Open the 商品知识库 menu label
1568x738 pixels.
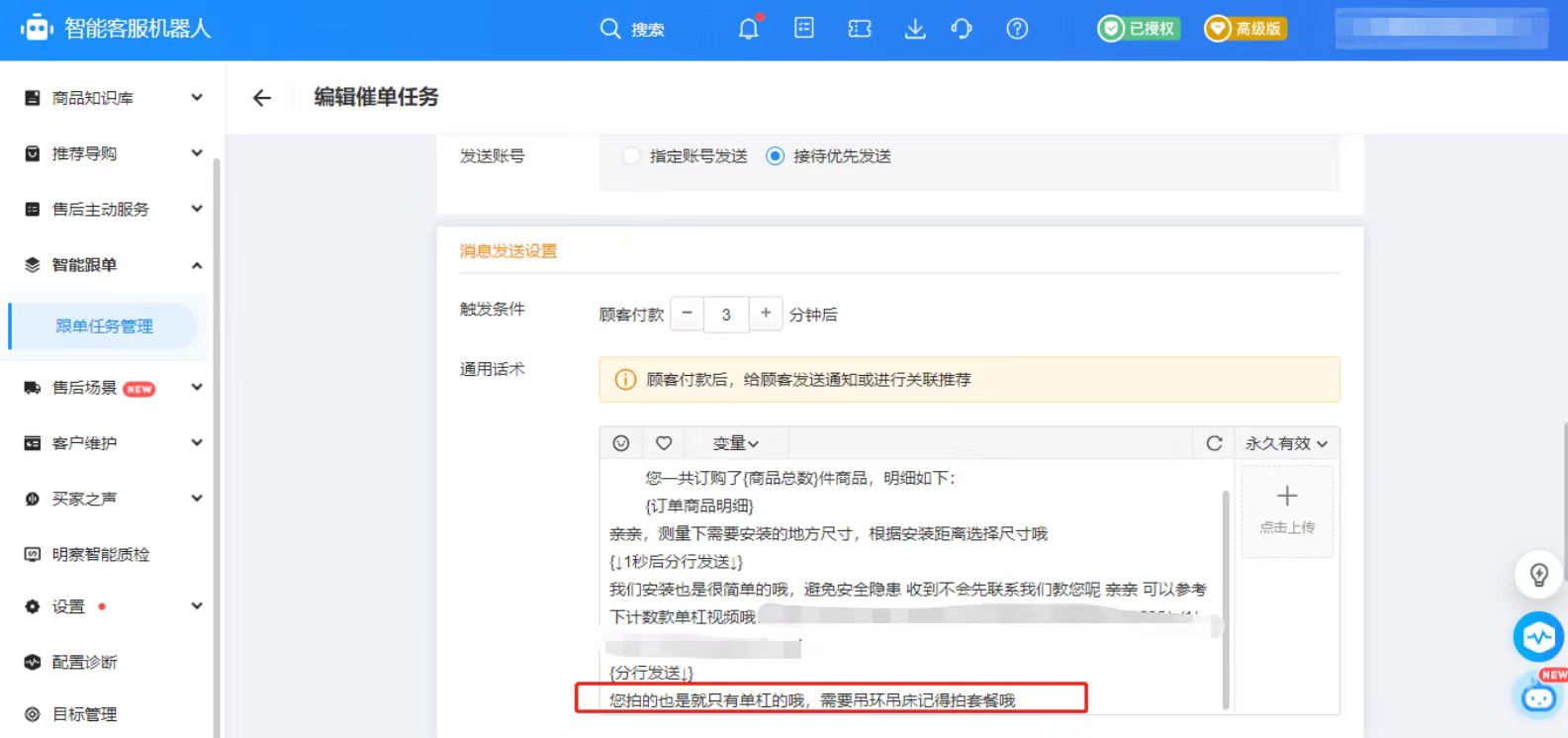(x=92, y=98)
